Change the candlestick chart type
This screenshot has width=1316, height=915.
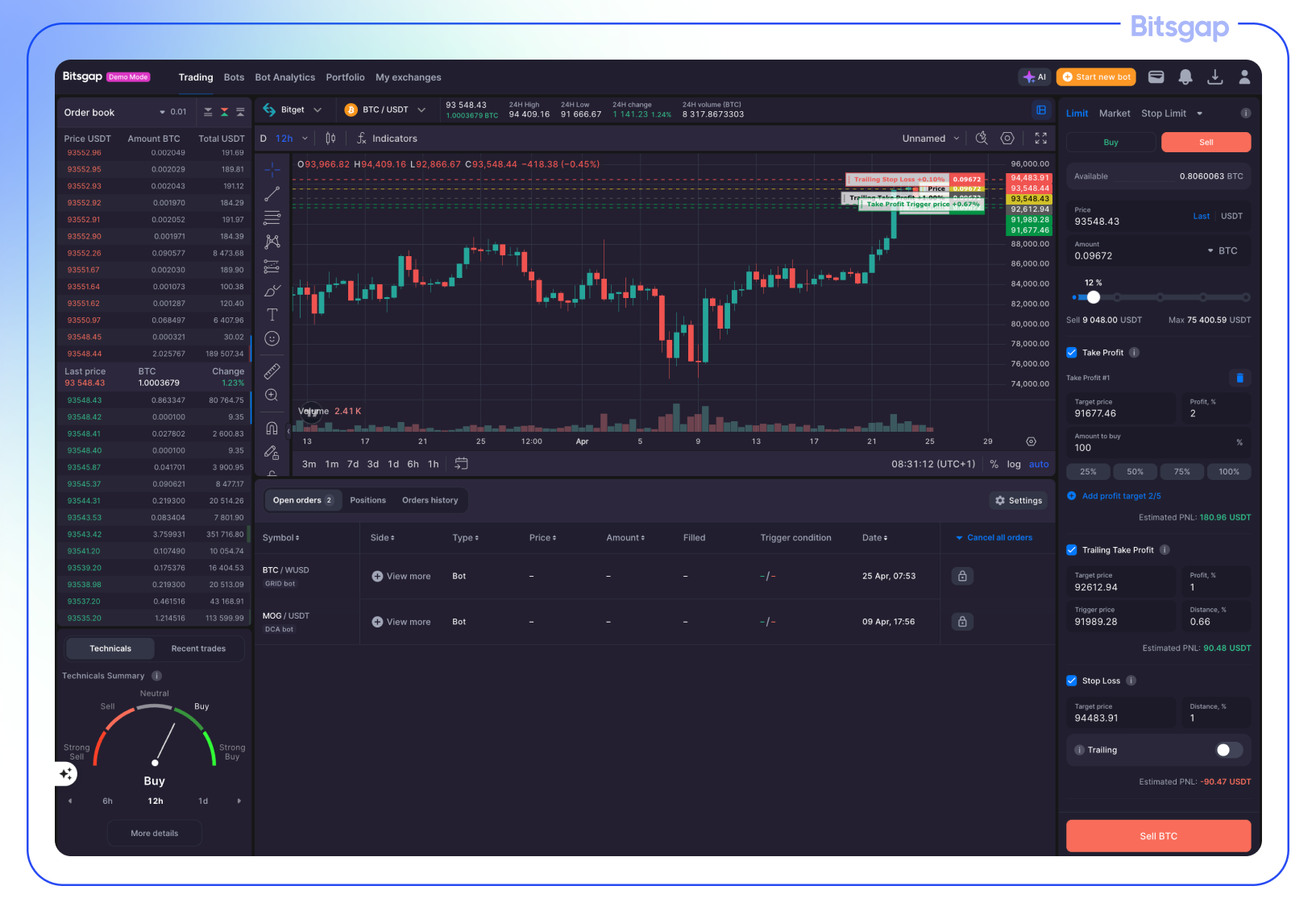330,139
